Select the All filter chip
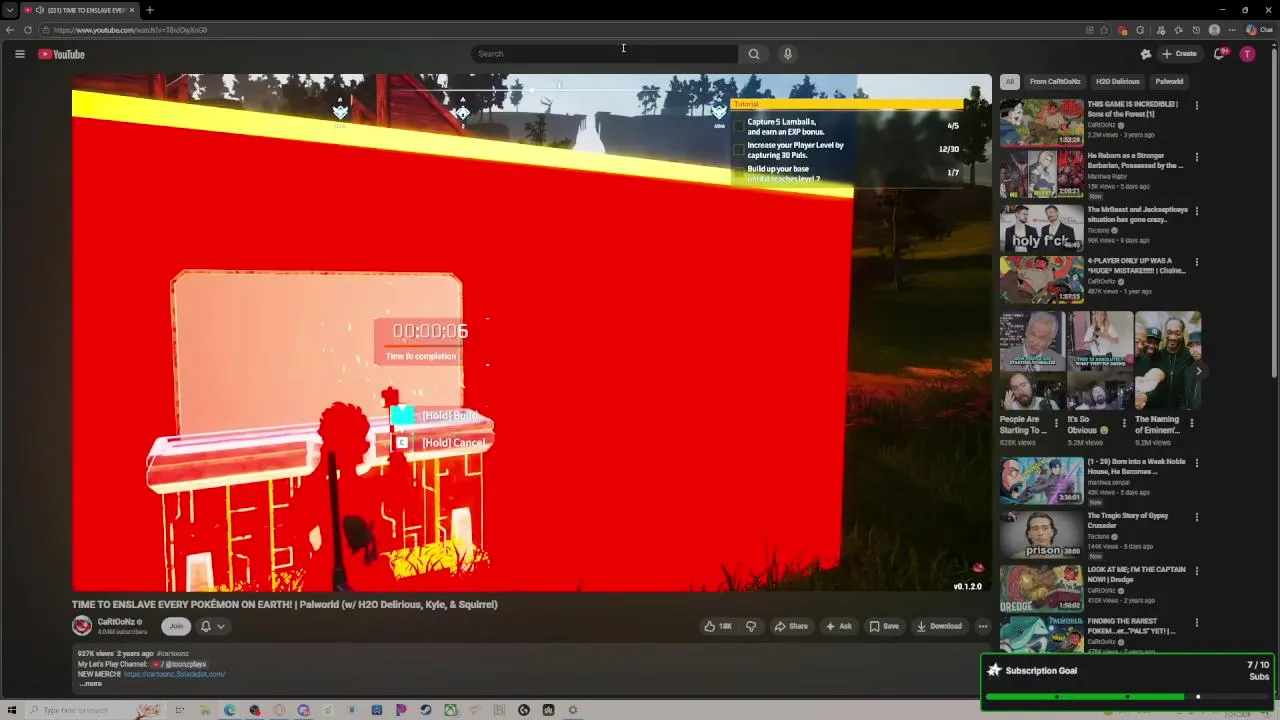 tap(1010, 81)
